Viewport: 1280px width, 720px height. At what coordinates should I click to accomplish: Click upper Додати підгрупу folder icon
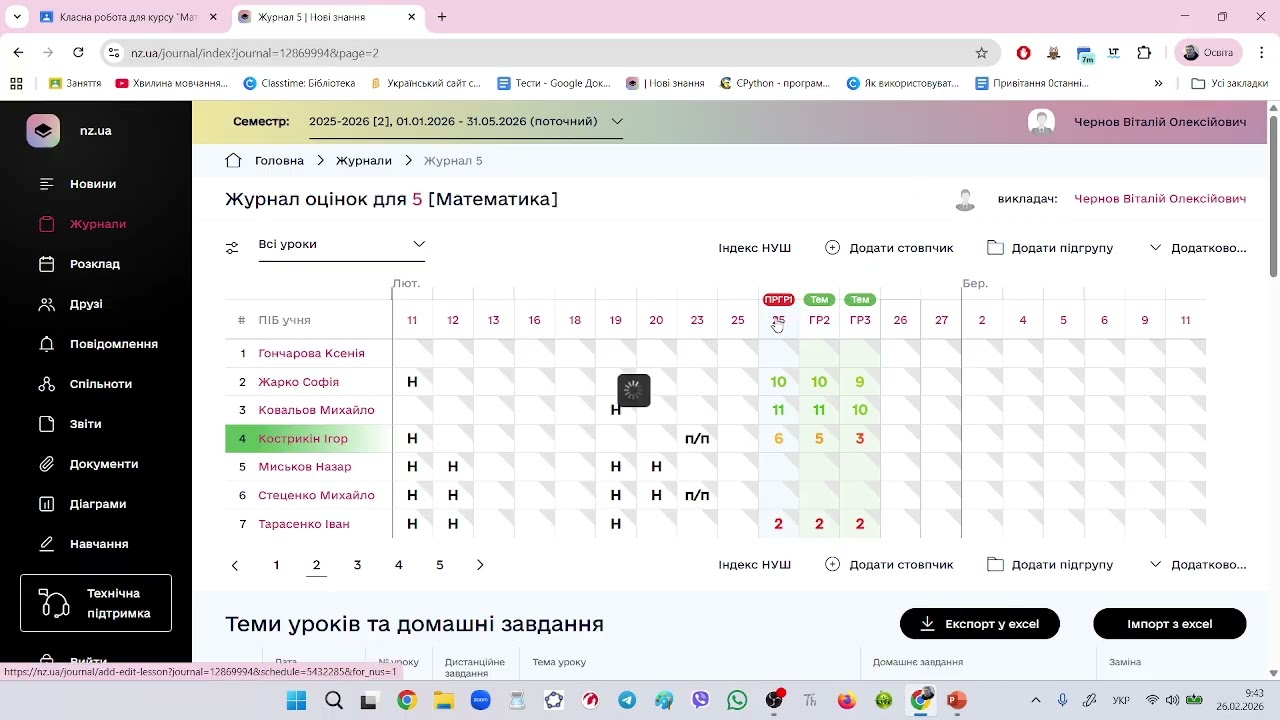(995, 248)
